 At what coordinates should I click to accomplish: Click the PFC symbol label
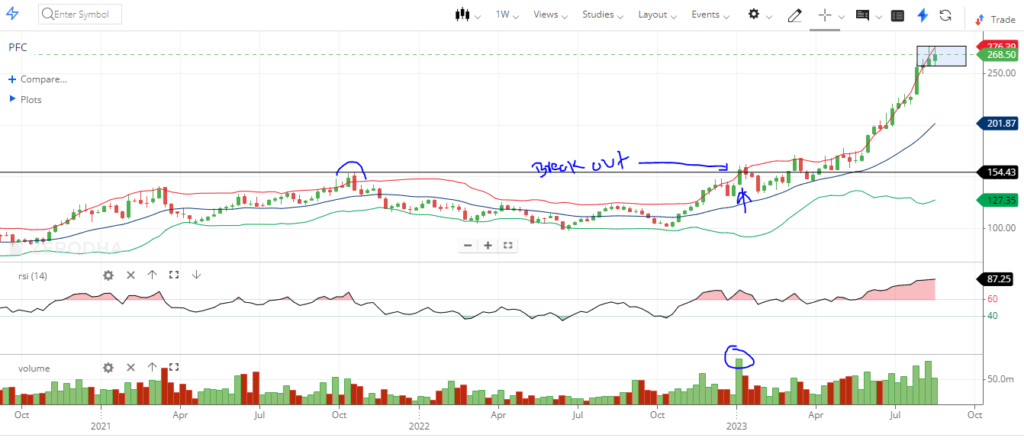[x=18, y=47]
